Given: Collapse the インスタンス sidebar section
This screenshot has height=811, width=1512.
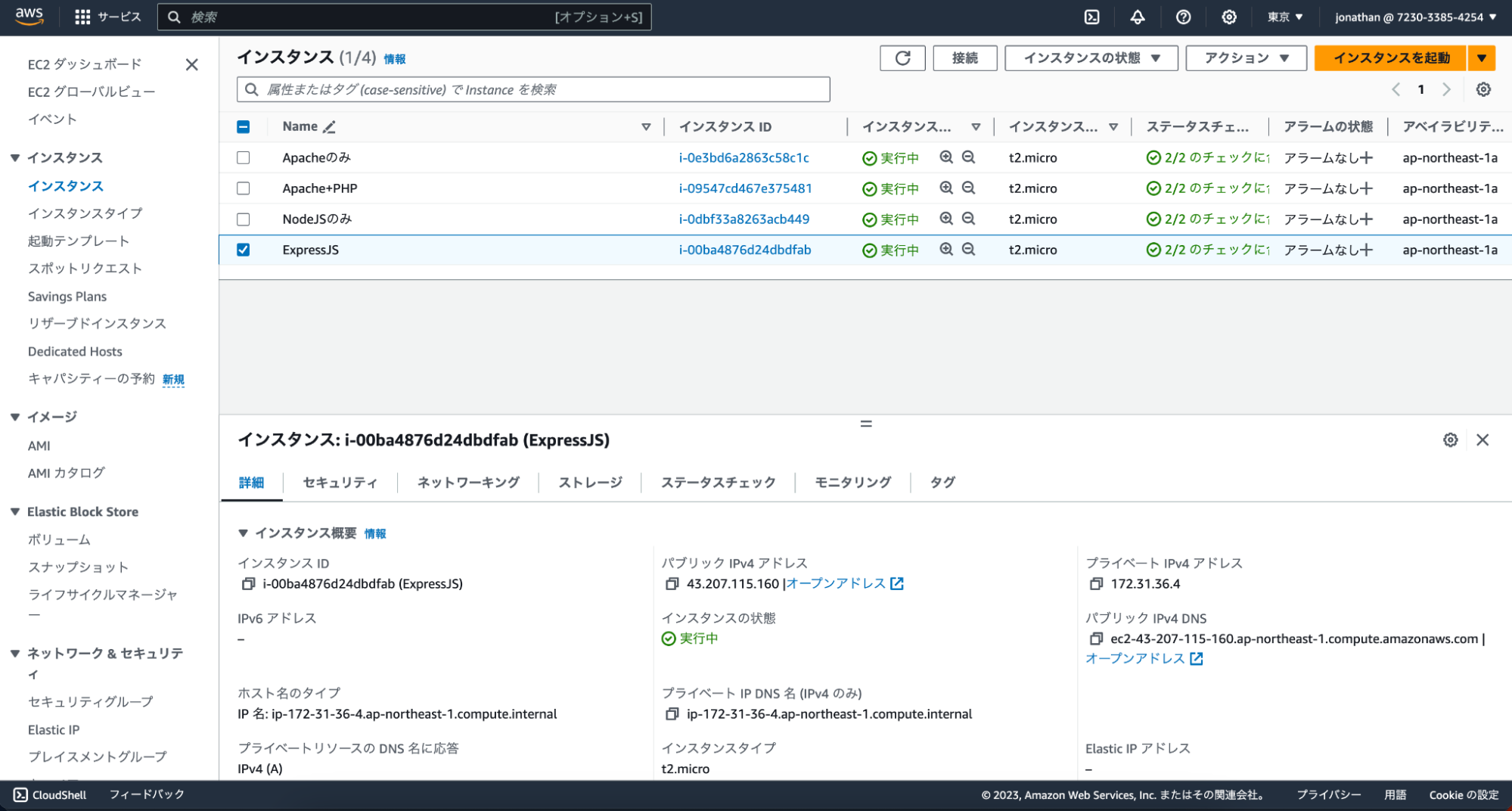Looking at the screenshot, I should point(15,157).
